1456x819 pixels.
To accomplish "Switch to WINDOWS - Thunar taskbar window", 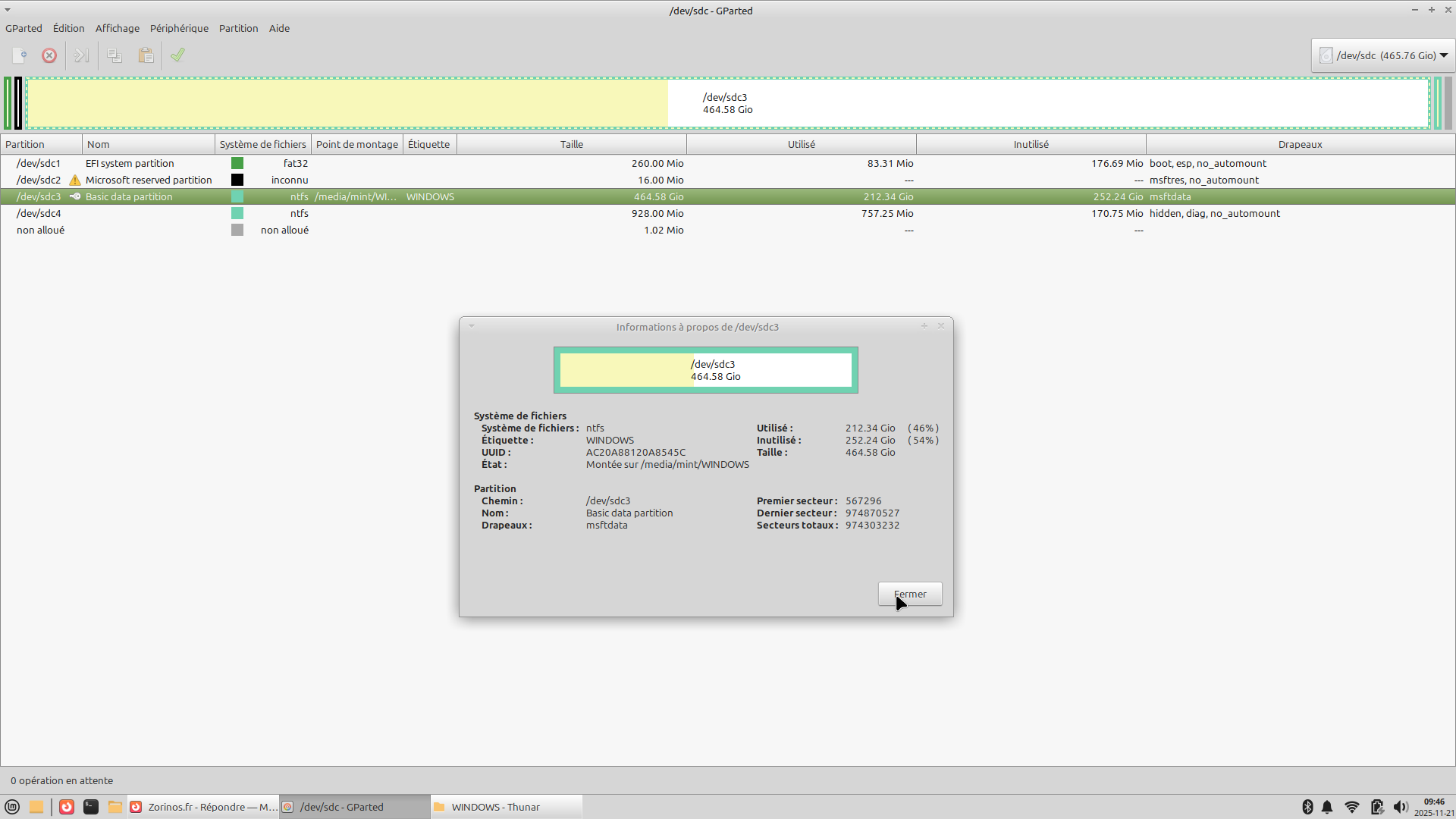I will point(495,807).
